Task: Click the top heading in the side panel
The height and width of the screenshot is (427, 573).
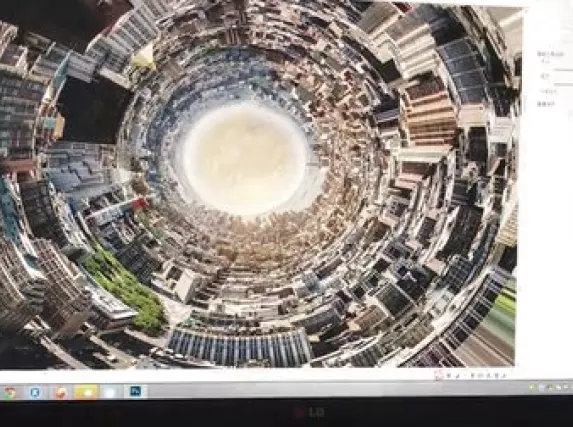Action: tap(550, 54)
